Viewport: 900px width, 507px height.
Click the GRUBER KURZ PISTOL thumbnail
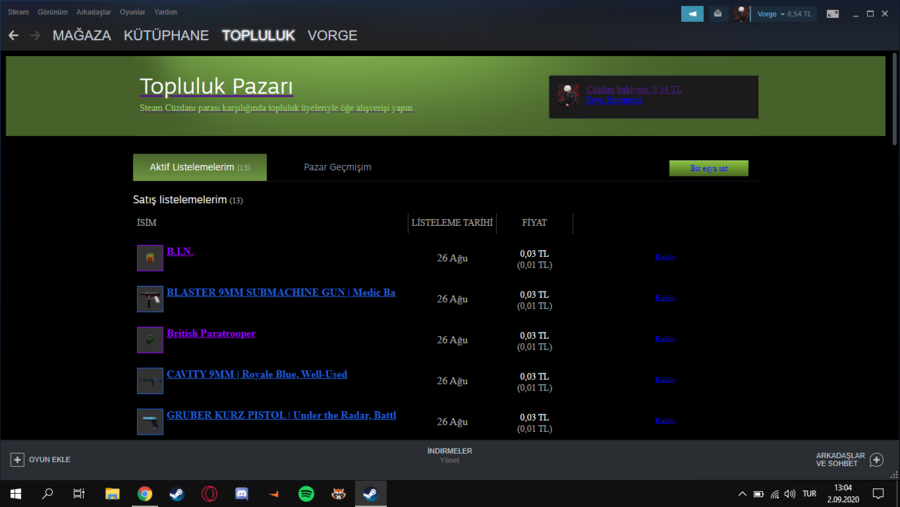150,421
